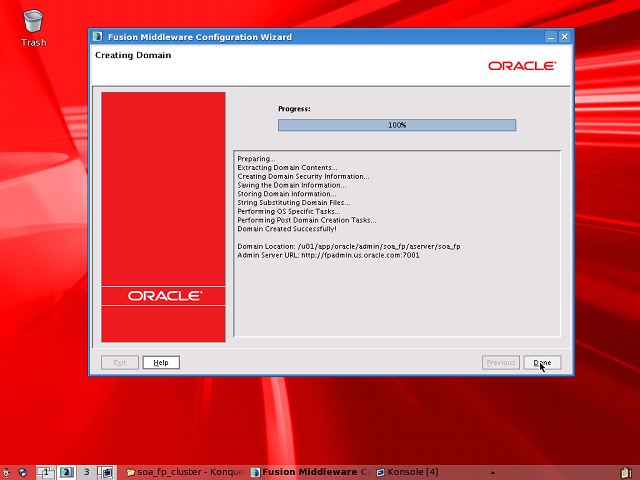Select 'Storing Domain Information...' line
Viewport: 640px width, 480px height.
click(287, 194)
